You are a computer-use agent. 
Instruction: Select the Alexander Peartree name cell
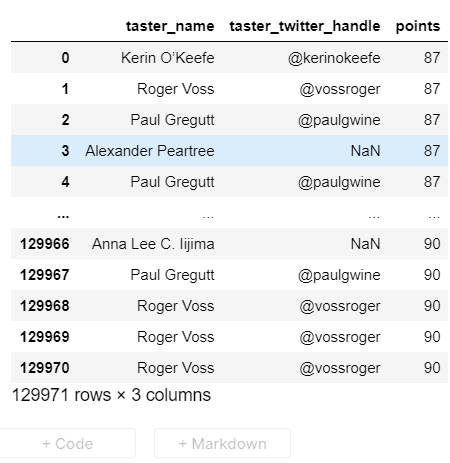[150, 151]
